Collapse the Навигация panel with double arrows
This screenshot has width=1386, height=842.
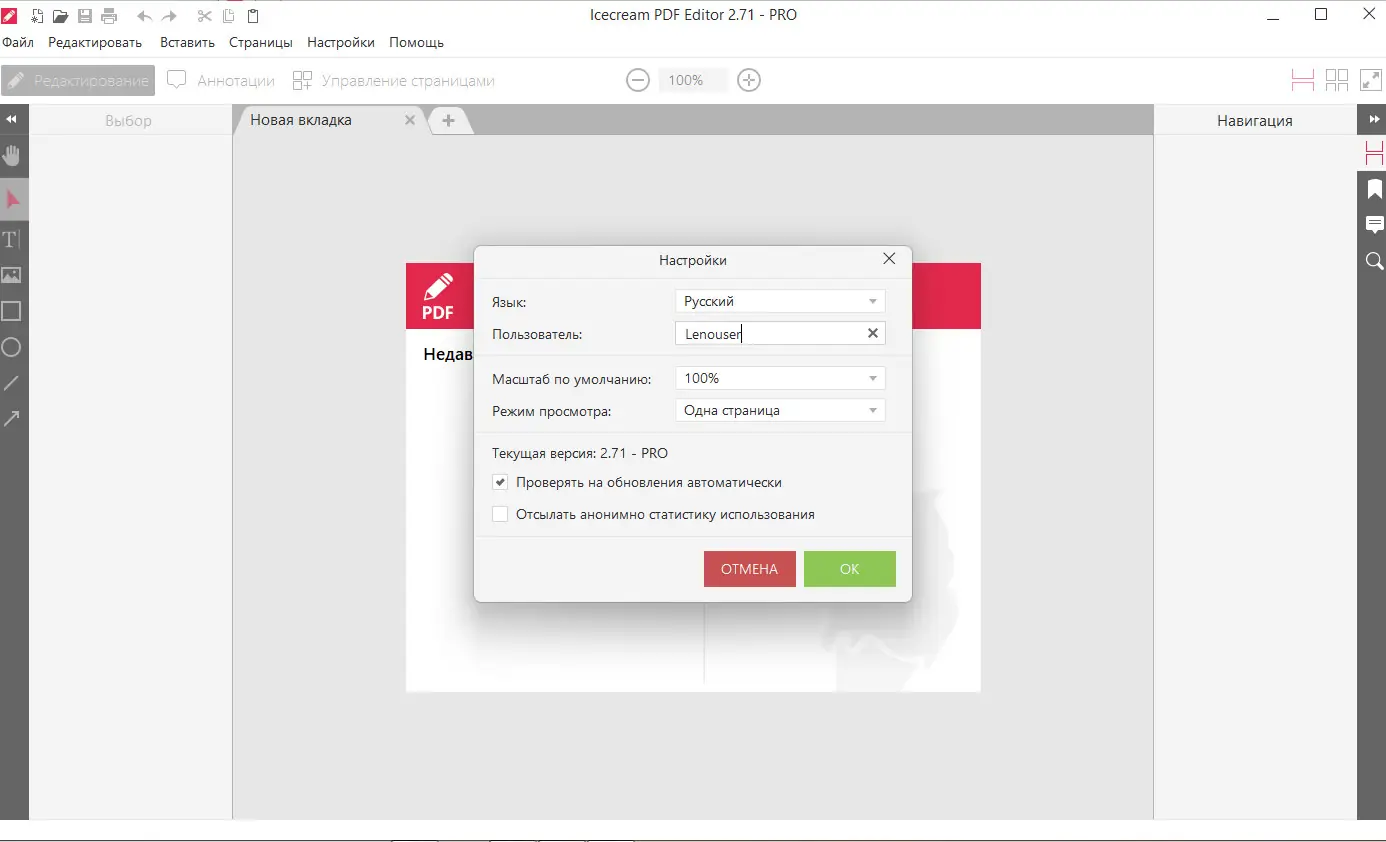click(x=1372, y=120)
